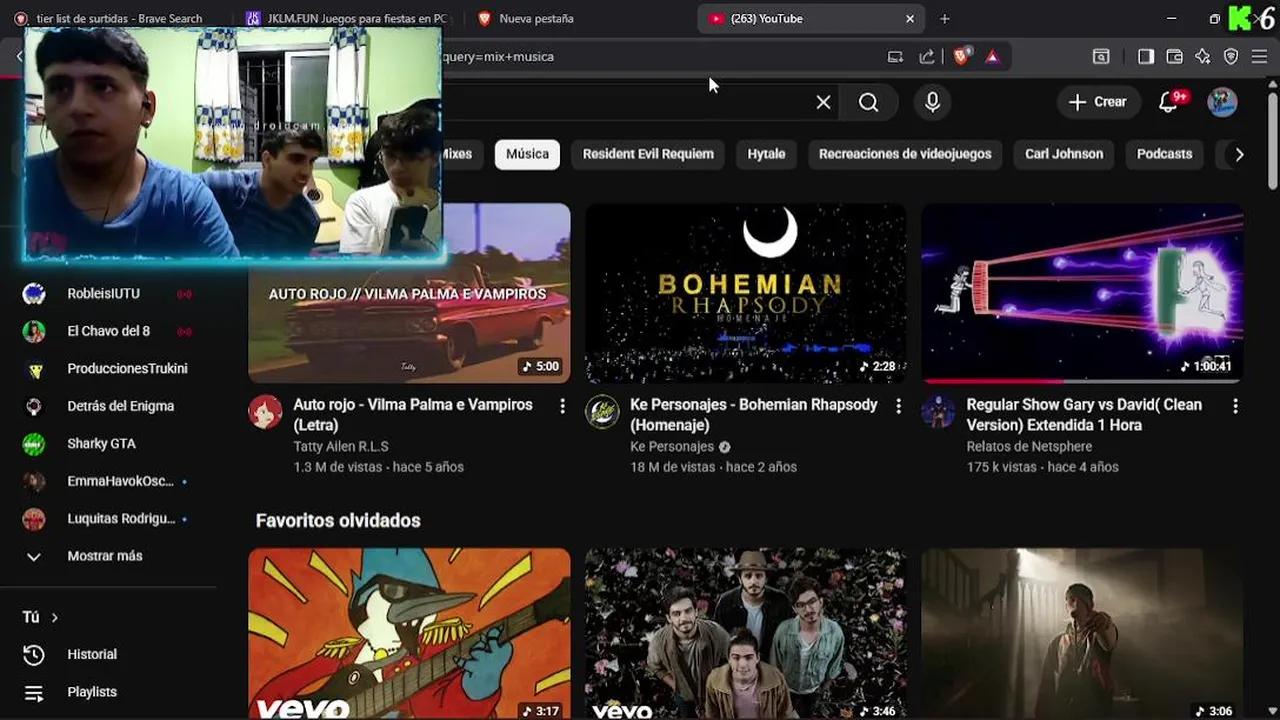Screen dimensions: 1280x720
Task: Click the page vertical scrollbar
Action: [1272, 140]
